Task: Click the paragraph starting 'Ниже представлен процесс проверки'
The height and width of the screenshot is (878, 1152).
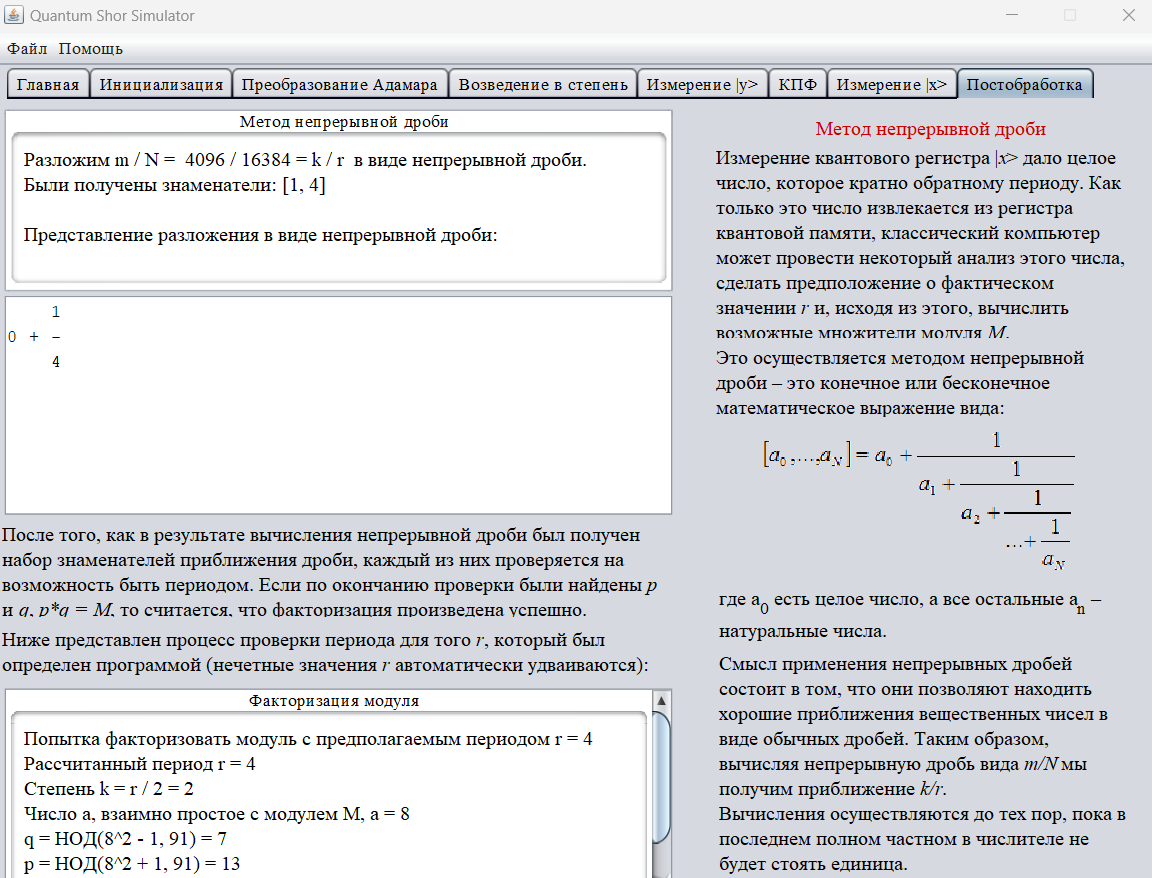Action: point(325,652)
